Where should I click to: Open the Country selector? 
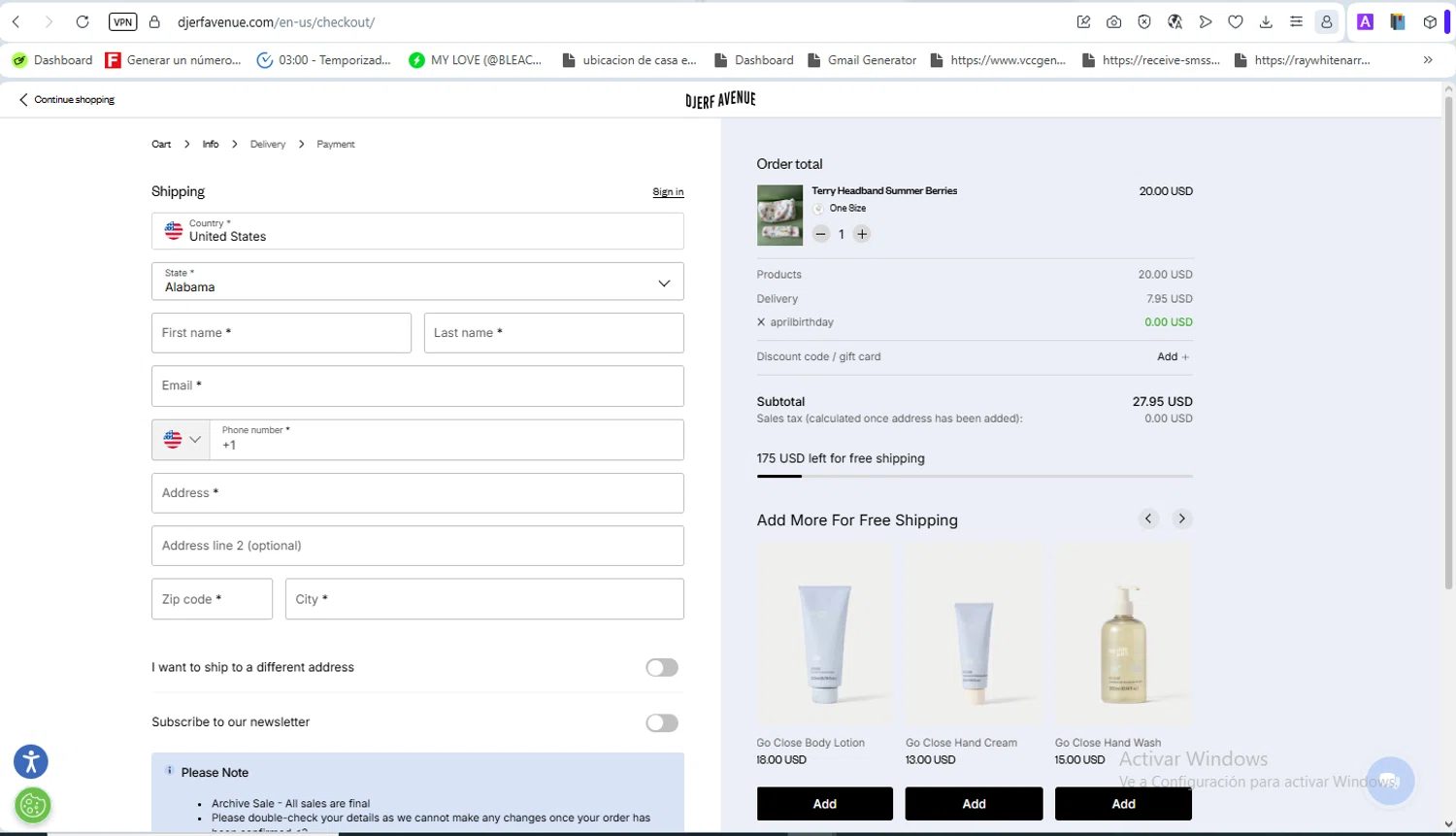[417, 231]
